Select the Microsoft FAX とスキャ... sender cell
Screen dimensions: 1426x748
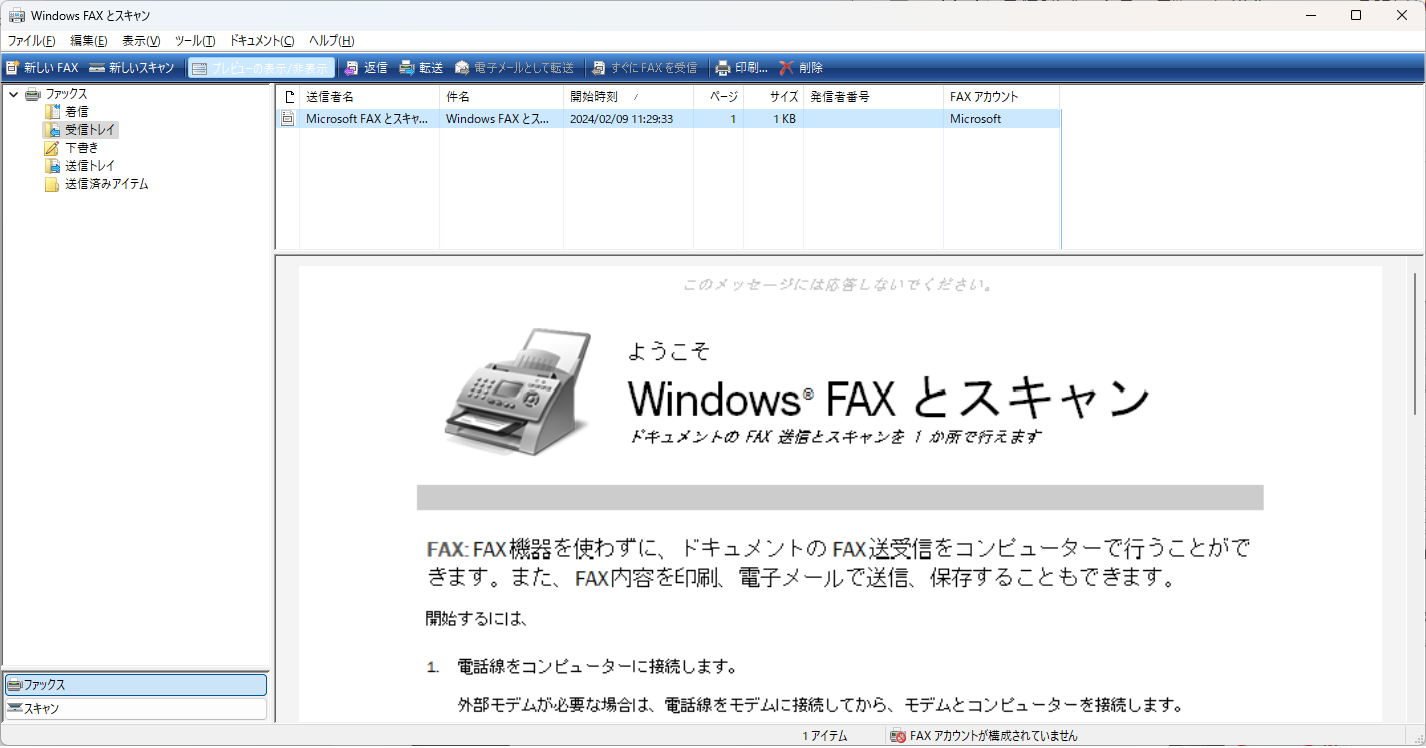[x=368, y=119]
